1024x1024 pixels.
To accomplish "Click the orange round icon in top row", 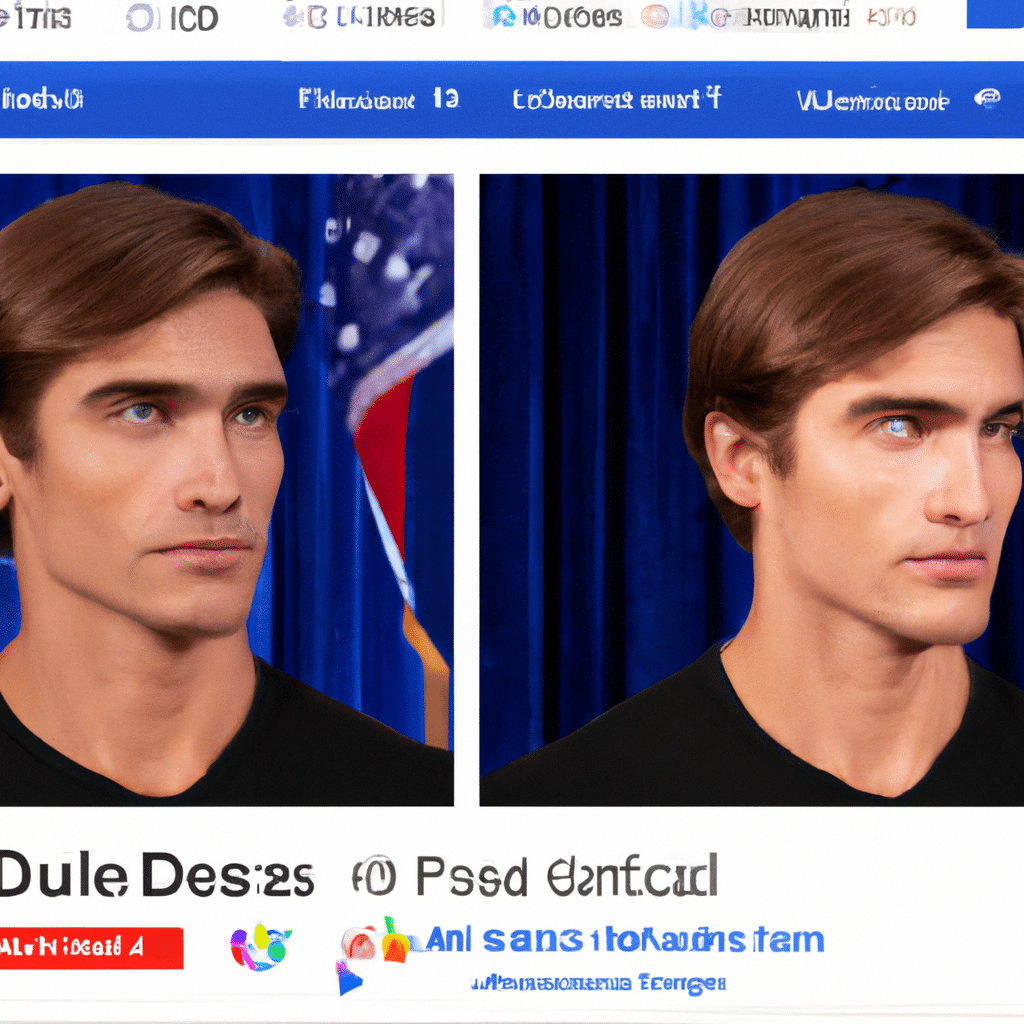I will (x=654, y=17).
